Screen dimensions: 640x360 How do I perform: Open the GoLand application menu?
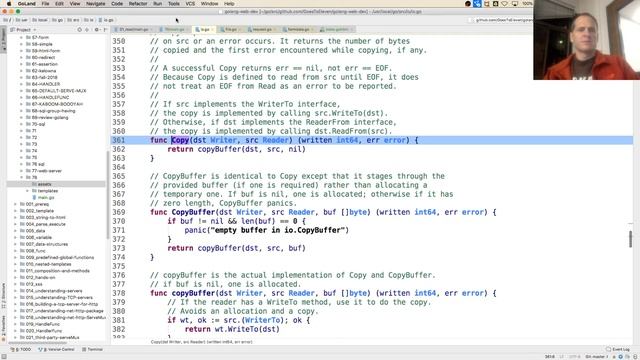(27, 4)
